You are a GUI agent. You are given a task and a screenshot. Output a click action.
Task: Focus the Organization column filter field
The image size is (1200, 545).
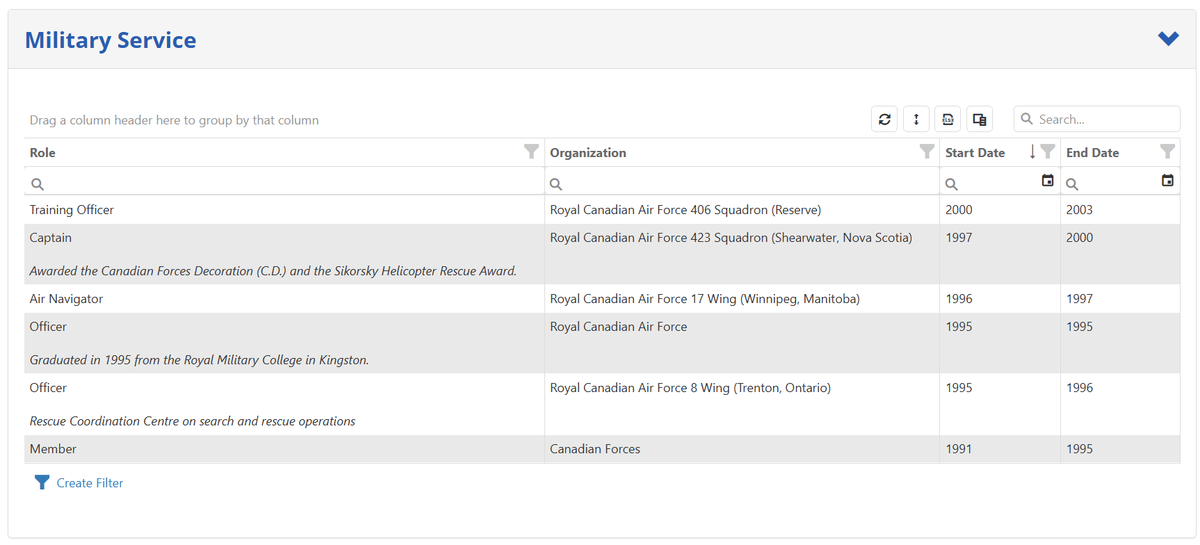pos(742,183)
